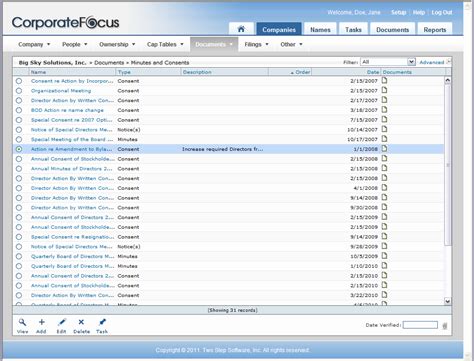The height and width of the screenshot is (361, 474).
Task: Sort by the Date column header
Action: (346, 72)
